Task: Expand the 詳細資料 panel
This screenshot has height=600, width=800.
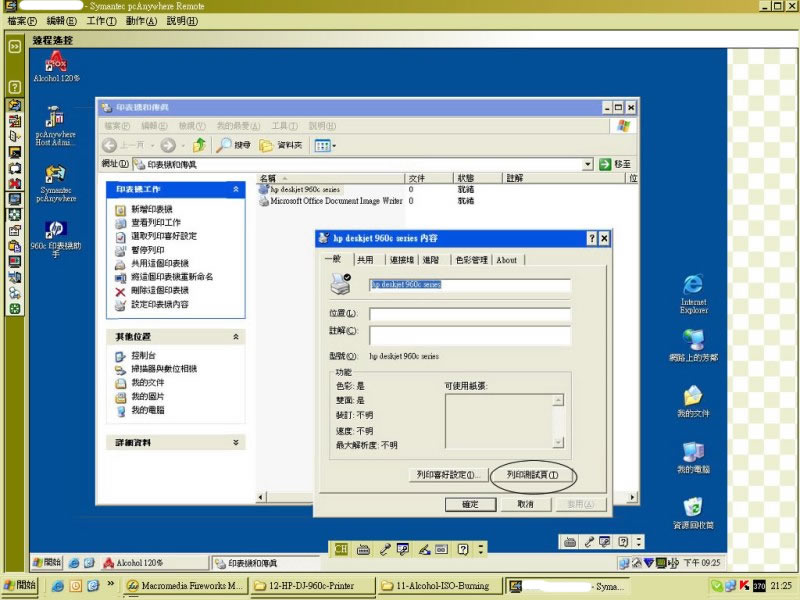Action: pyautogui.click(x=236, y=442)
